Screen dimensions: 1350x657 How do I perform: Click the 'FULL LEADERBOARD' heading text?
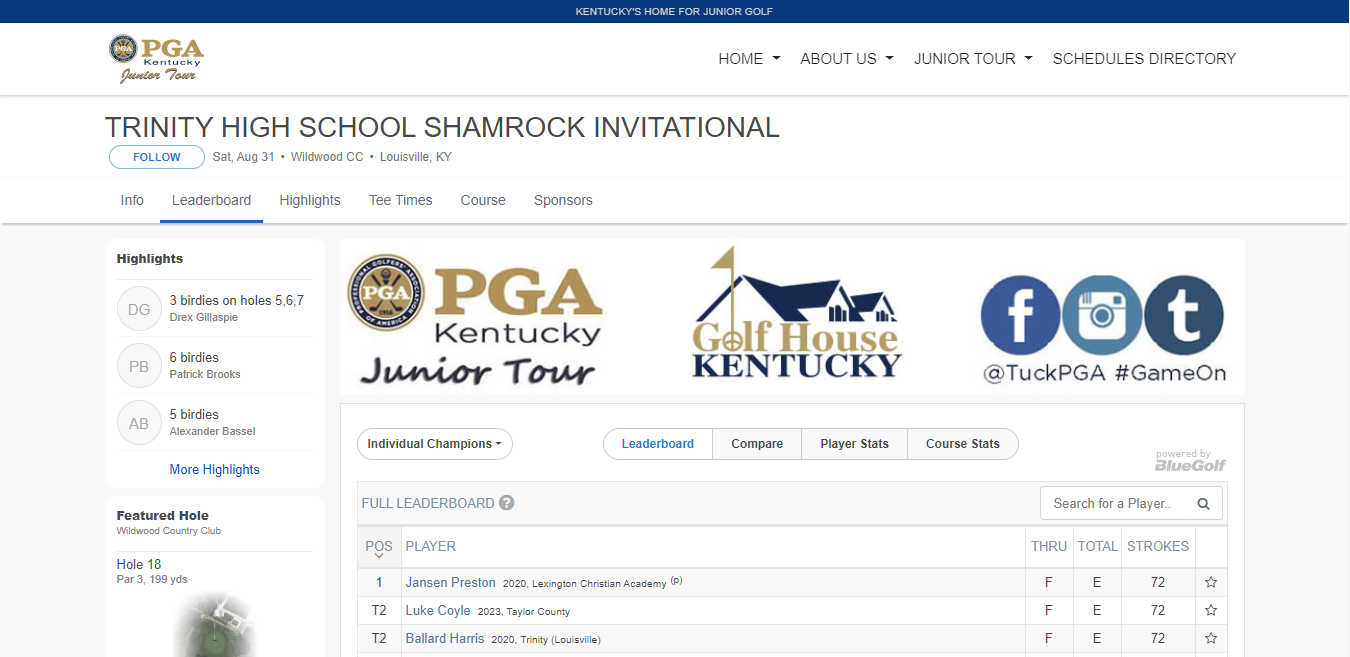point(428,503)
